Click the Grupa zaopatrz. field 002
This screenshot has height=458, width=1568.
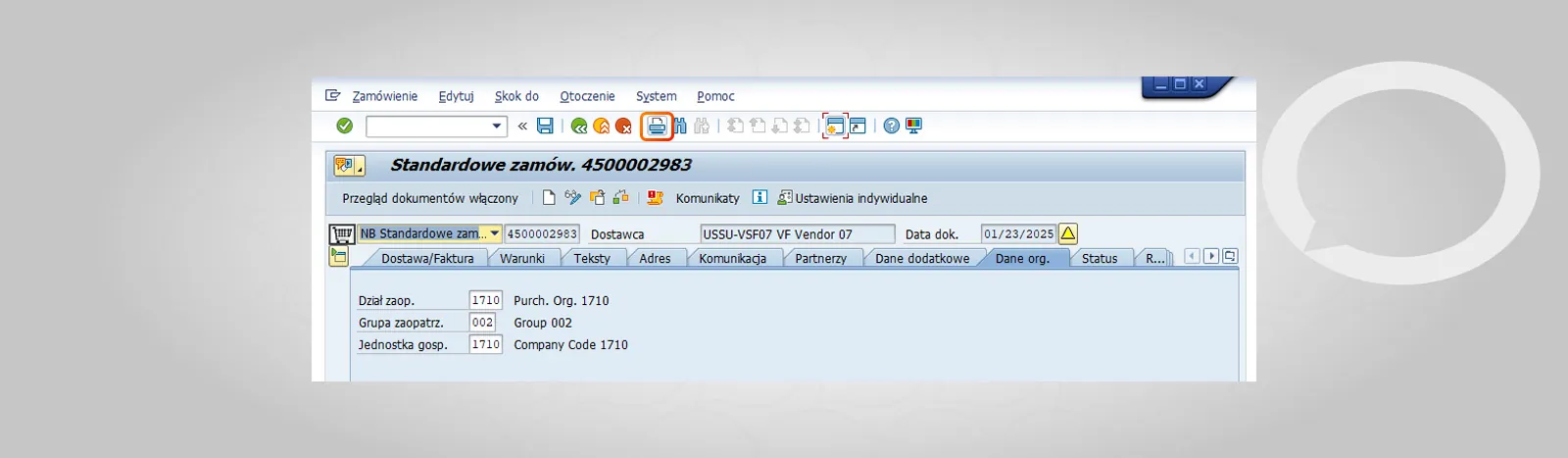pos(482,322)
